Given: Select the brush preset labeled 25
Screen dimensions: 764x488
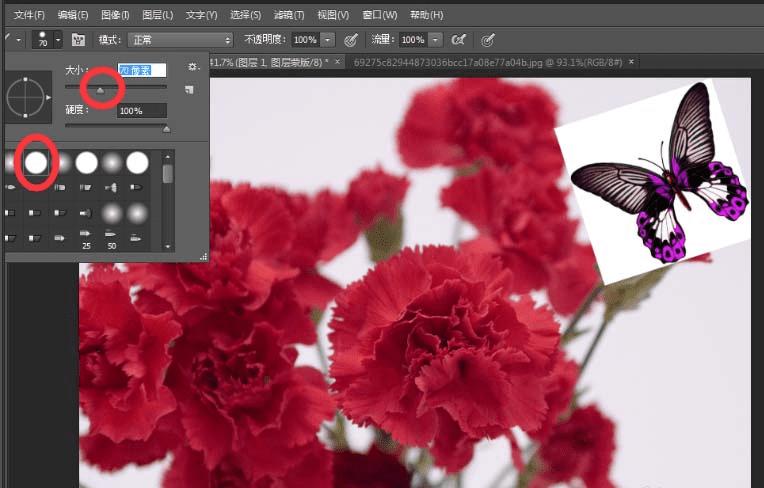Looking at the screenshot, I should tap(86, 236).
